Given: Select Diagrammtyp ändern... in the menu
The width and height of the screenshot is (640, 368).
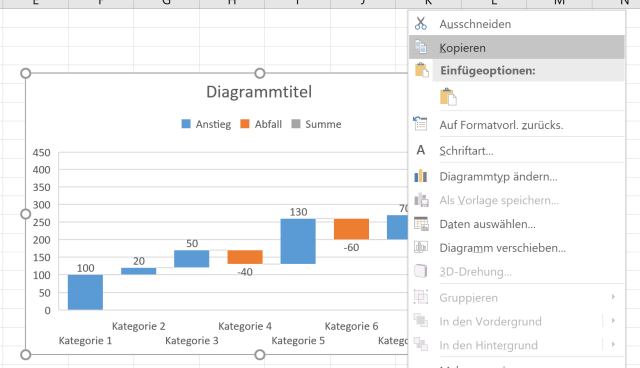Looking at the screenshot, I should [517, 176].
